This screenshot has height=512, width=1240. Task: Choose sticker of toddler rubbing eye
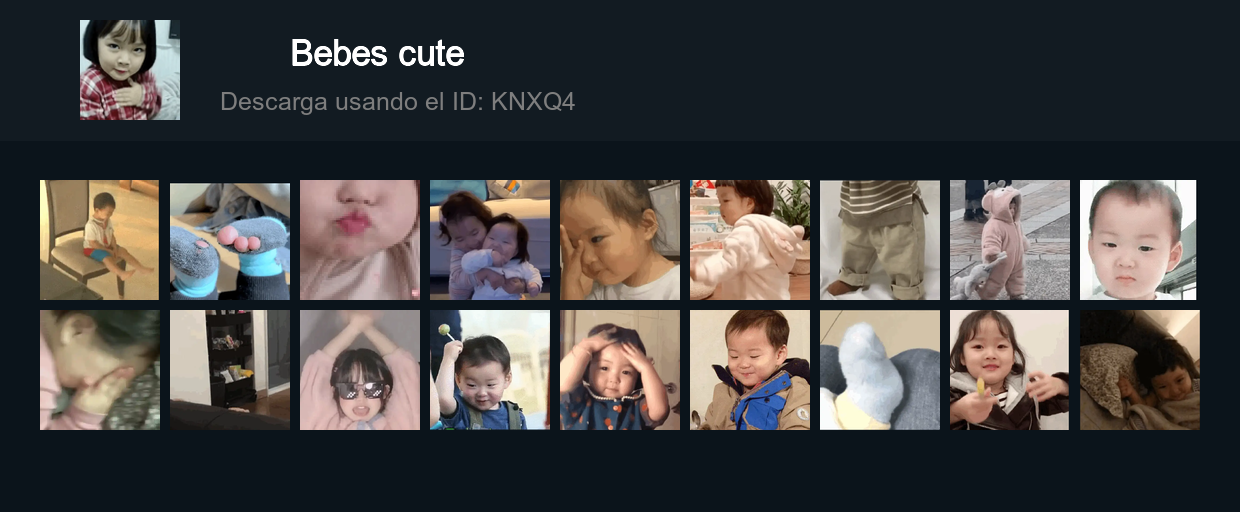[x=620, y=240]
